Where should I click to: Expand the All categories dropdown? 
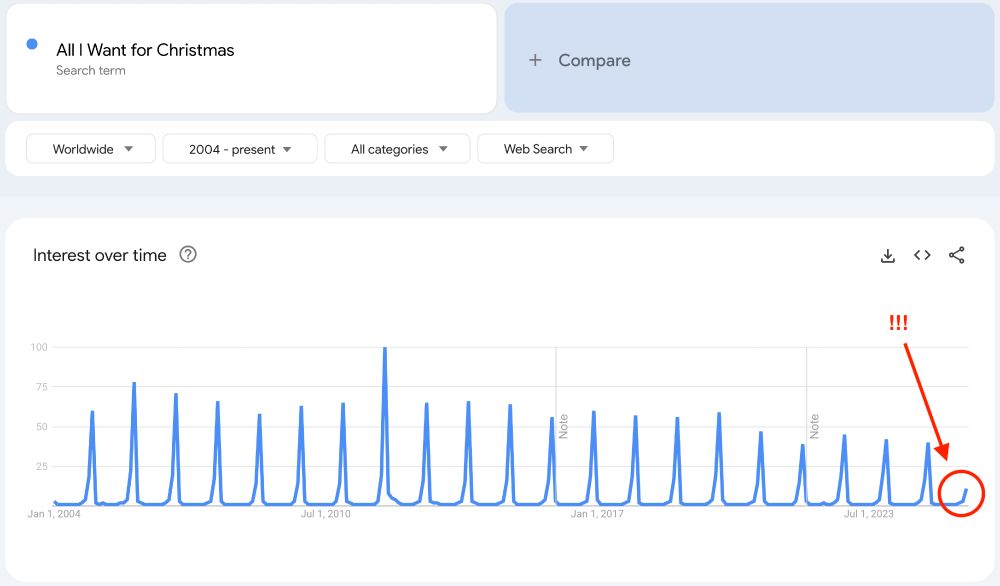pos(397,149)
